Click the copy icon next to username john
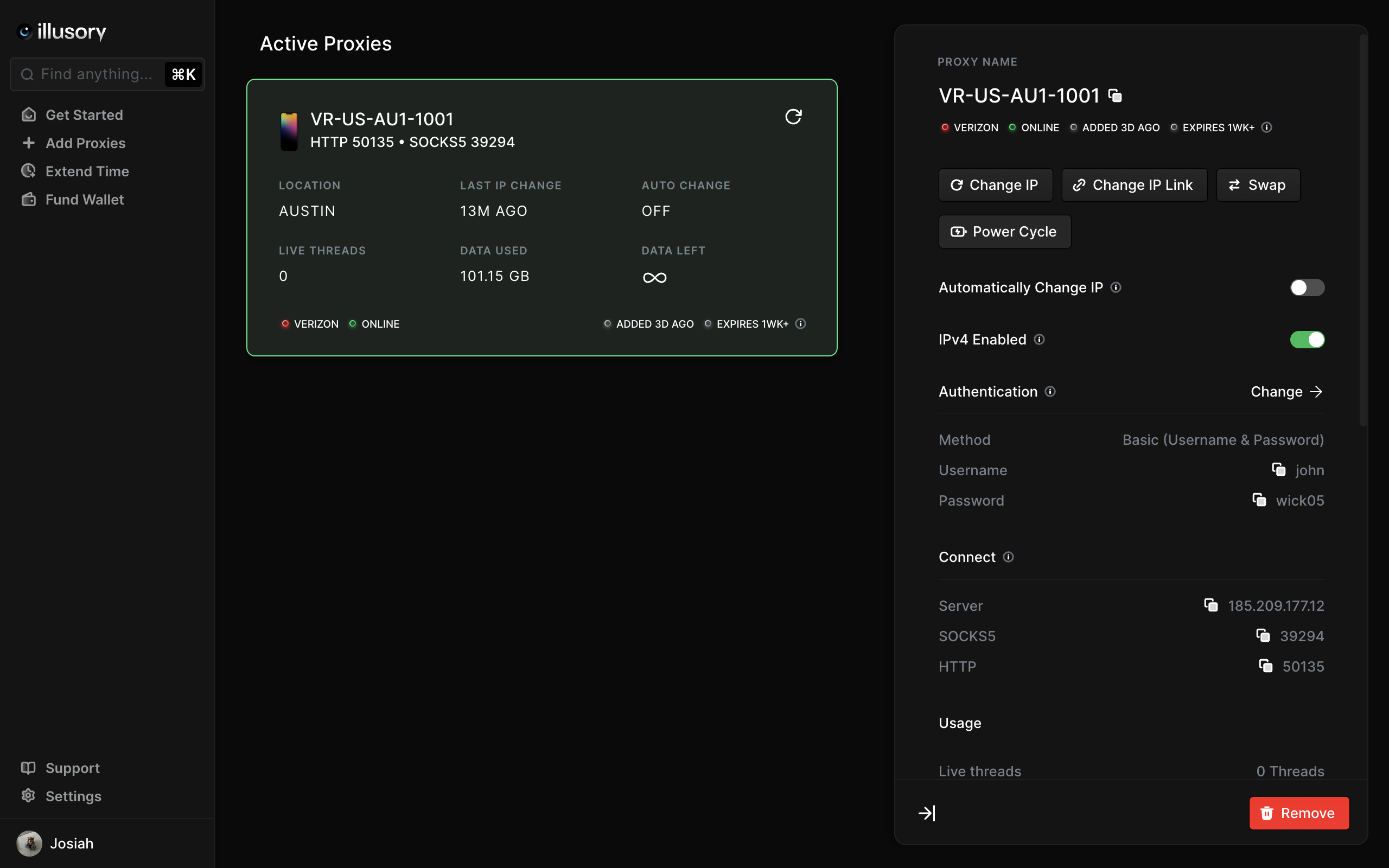 [1278, 470]
